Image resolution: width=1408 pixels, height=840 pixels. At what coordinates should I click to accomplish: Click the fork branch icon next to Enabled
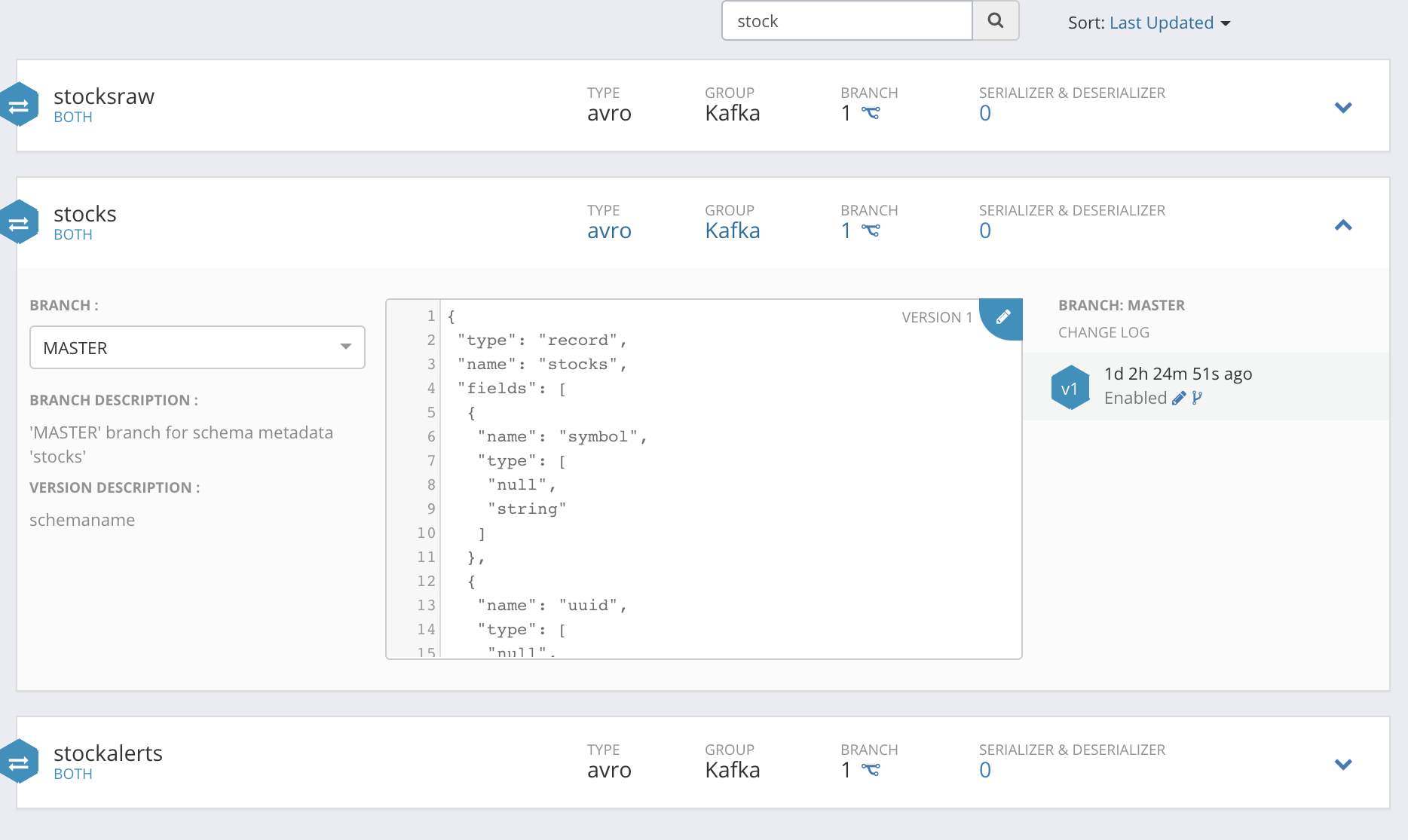click(x=1197, y=398)
